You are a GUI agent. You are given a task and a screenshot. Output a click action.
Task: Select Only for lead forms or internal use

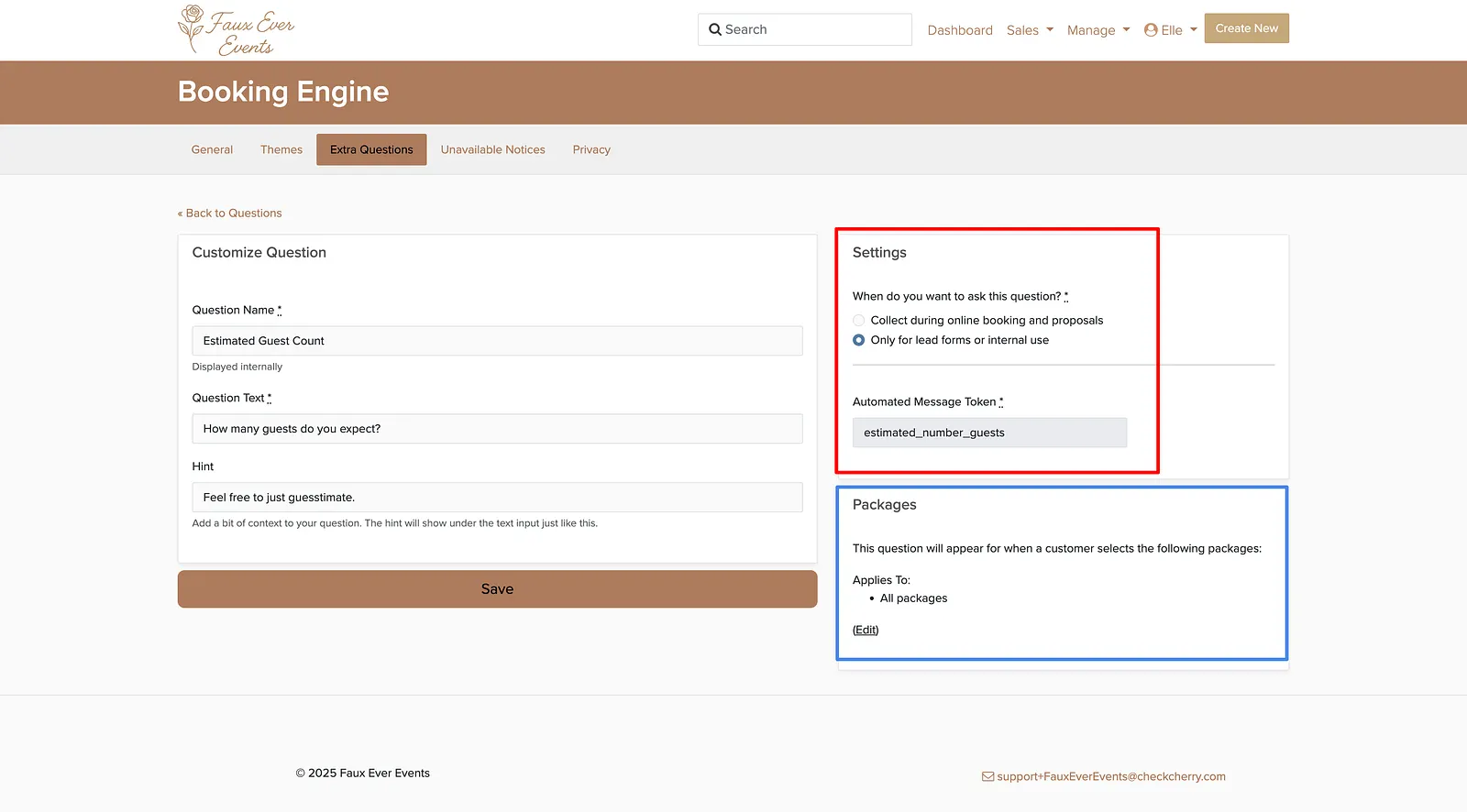[x=858, y=340]
